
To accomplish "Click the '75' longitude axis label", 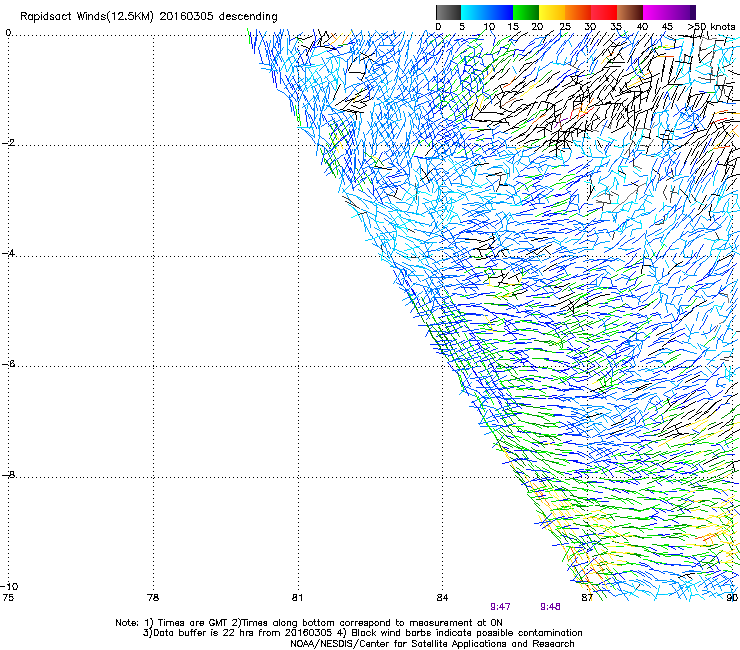I will click(x=8, y=598).
